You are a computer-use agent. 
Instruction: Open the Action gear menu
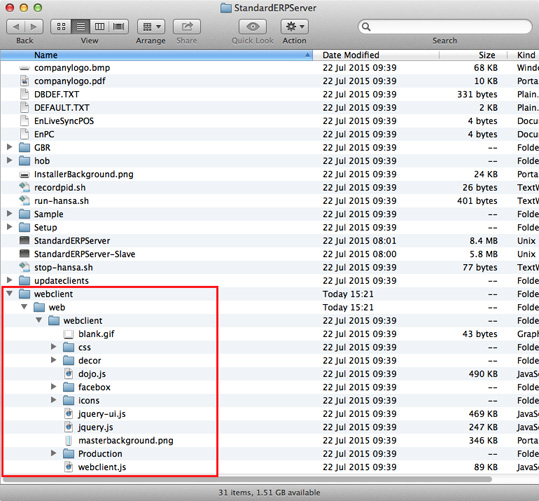(x=295, y=26)
